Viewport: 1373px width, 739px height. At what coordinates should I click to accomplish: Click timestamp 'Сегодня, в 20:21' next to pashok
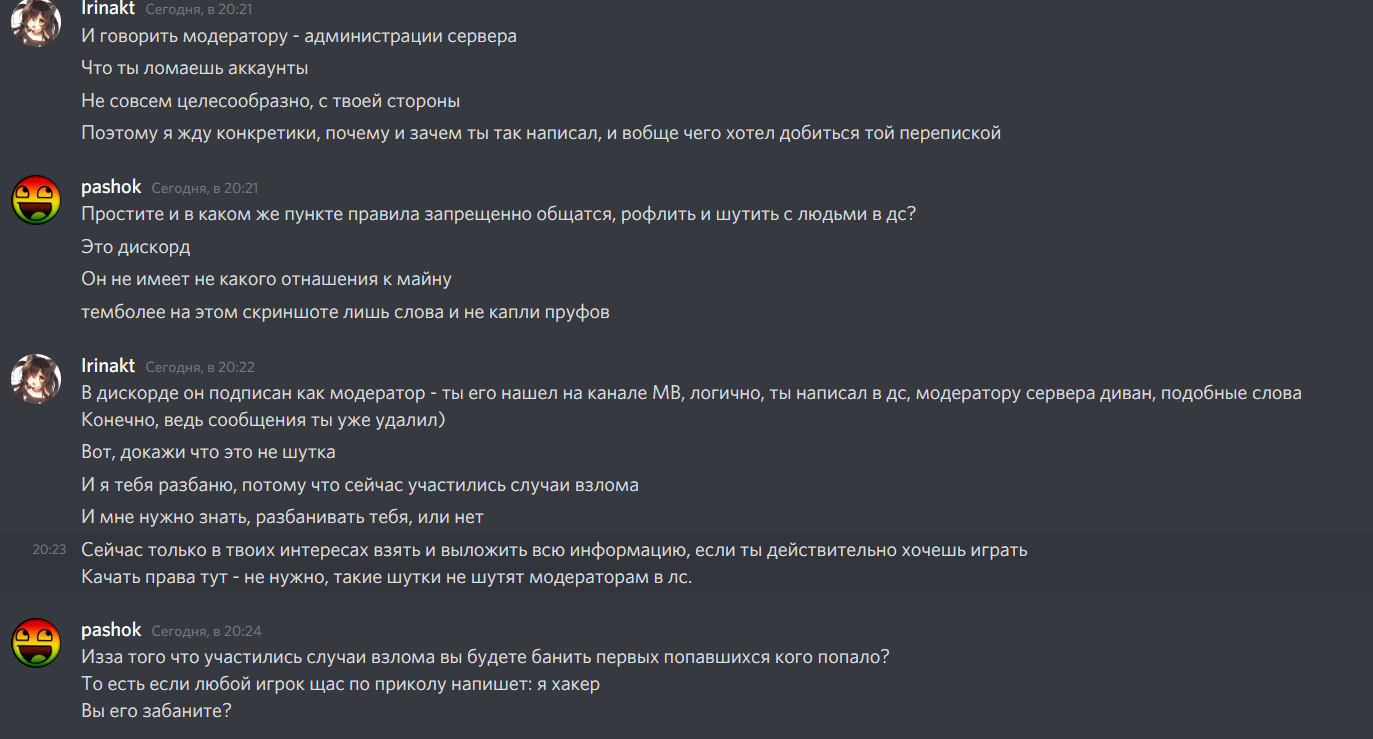pos(205,188)
